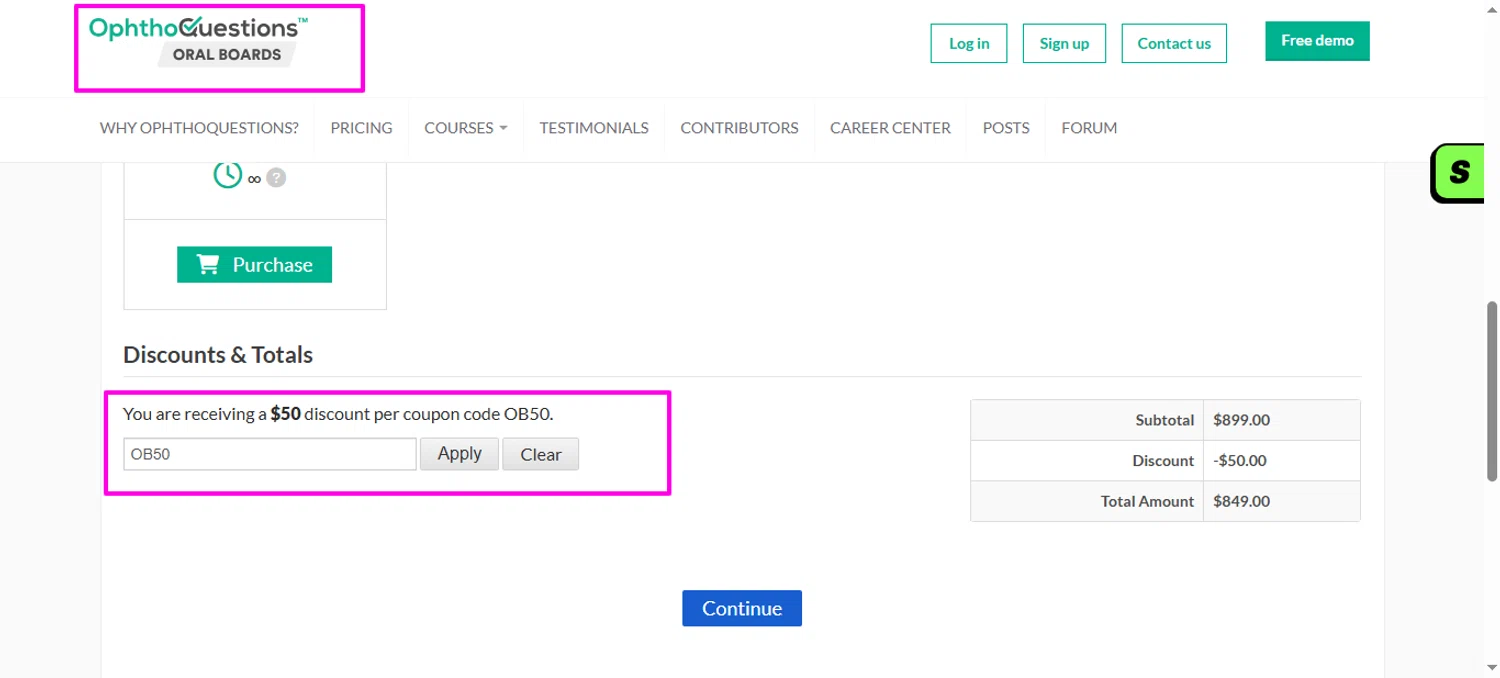Viewport: 1500px width, 678px height.
Task: Click the blue Continue button
Action: [x=742, y=608]
